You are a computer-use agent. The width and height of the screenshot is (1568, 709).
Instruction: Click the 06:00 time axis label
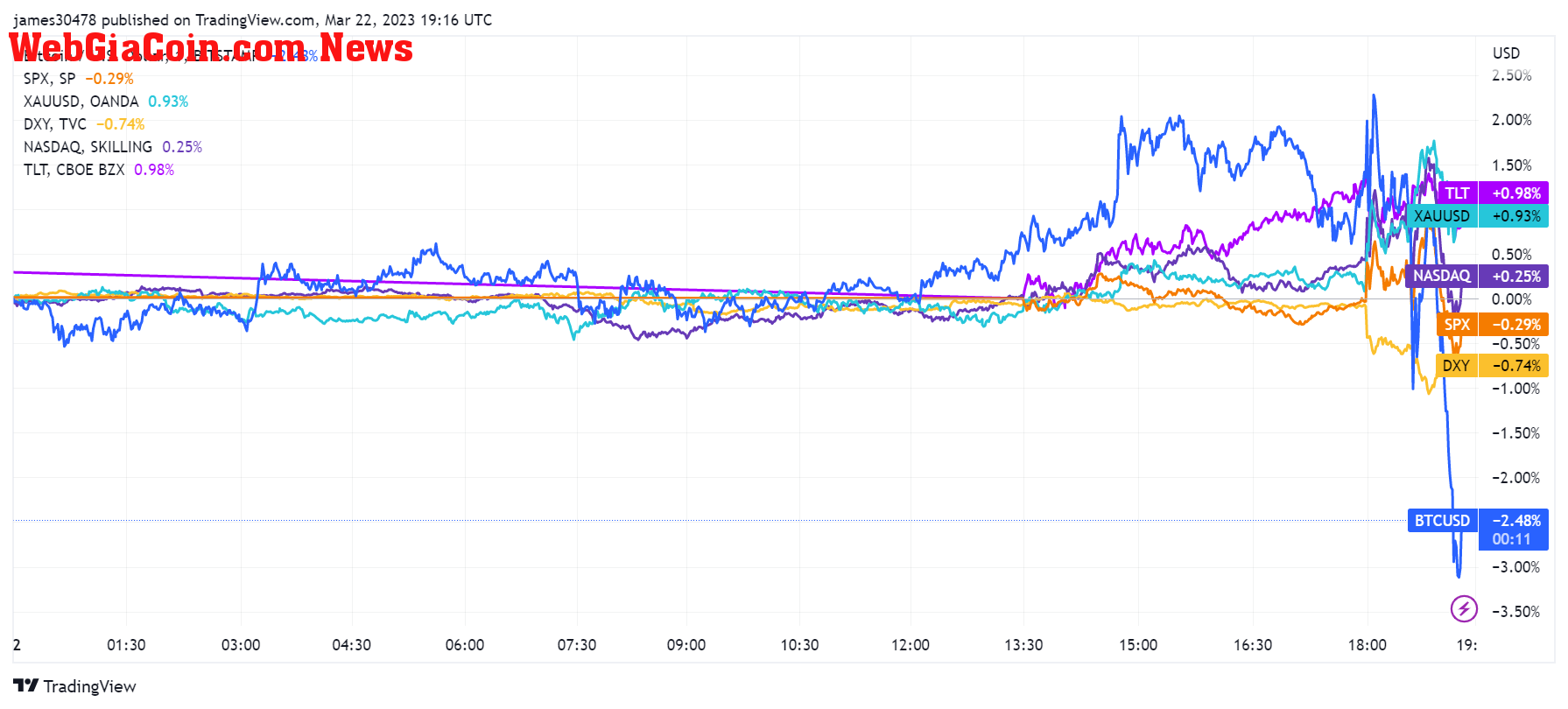[x=465, y=645]
